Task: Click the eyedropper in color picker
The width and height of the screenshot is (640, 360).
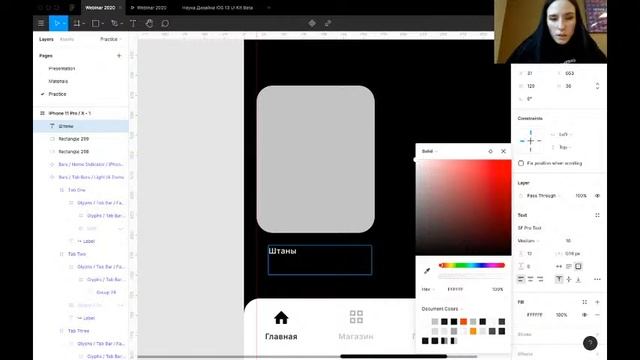Action: [427, 270]
